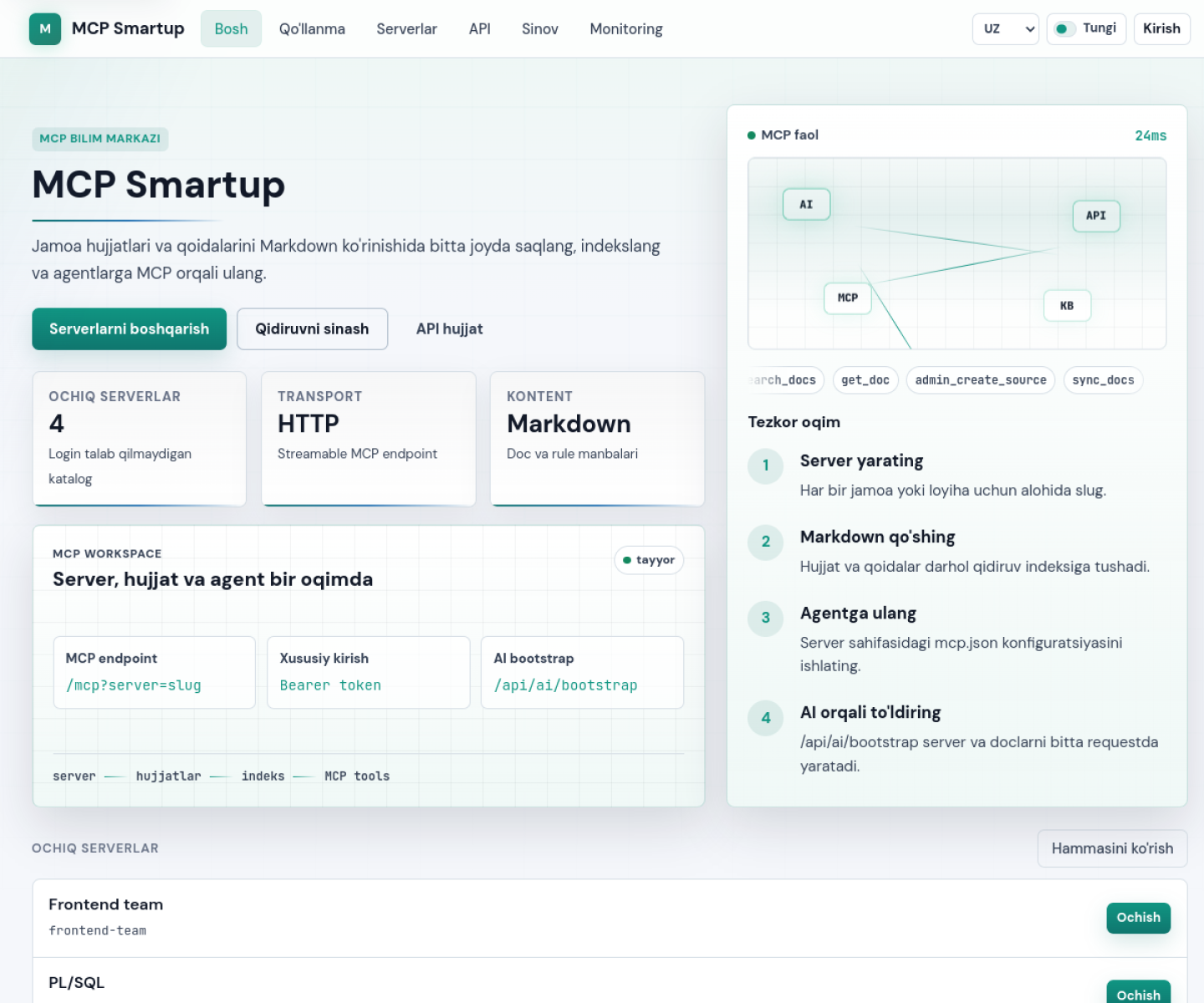This screenshot has width=1204, height=1003.
Task: Click Serverlarni boshqarish button
Action: (130, 328)
